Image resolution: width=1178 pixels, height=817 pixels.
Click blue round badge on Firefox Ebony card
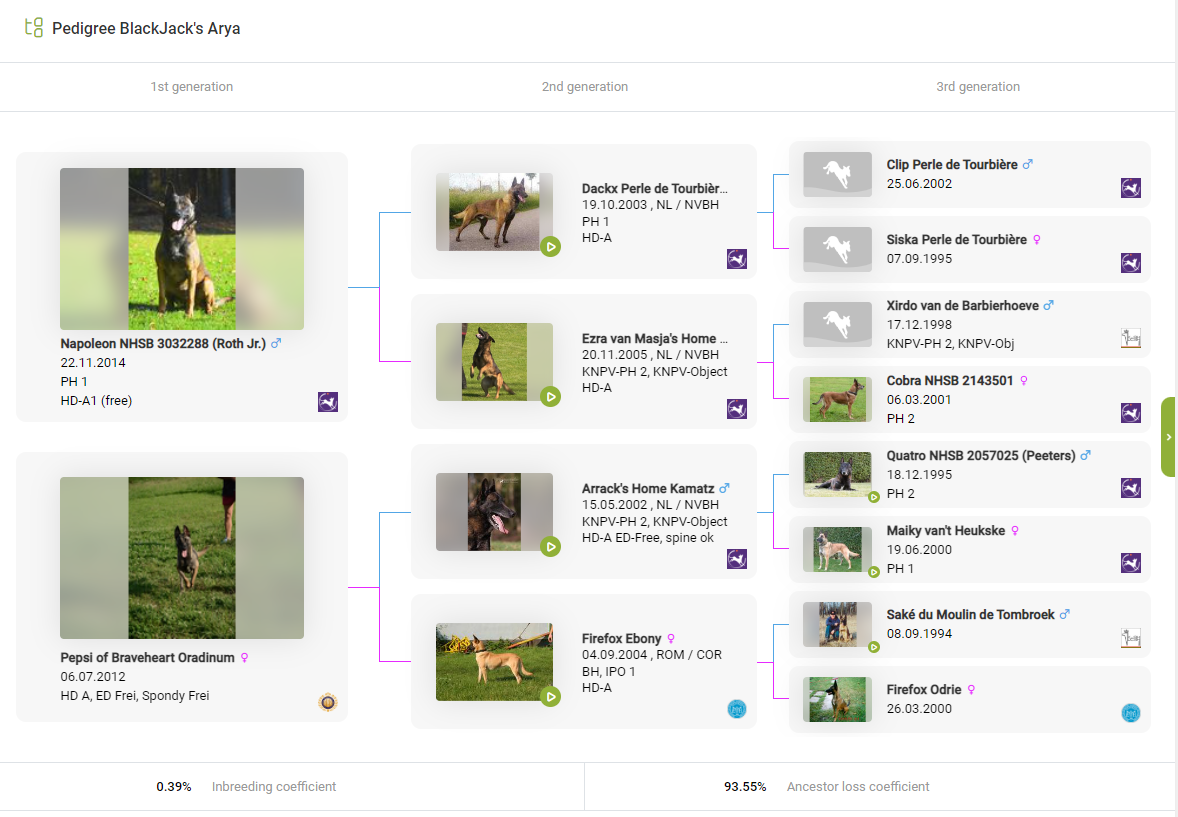coord(737,709)
